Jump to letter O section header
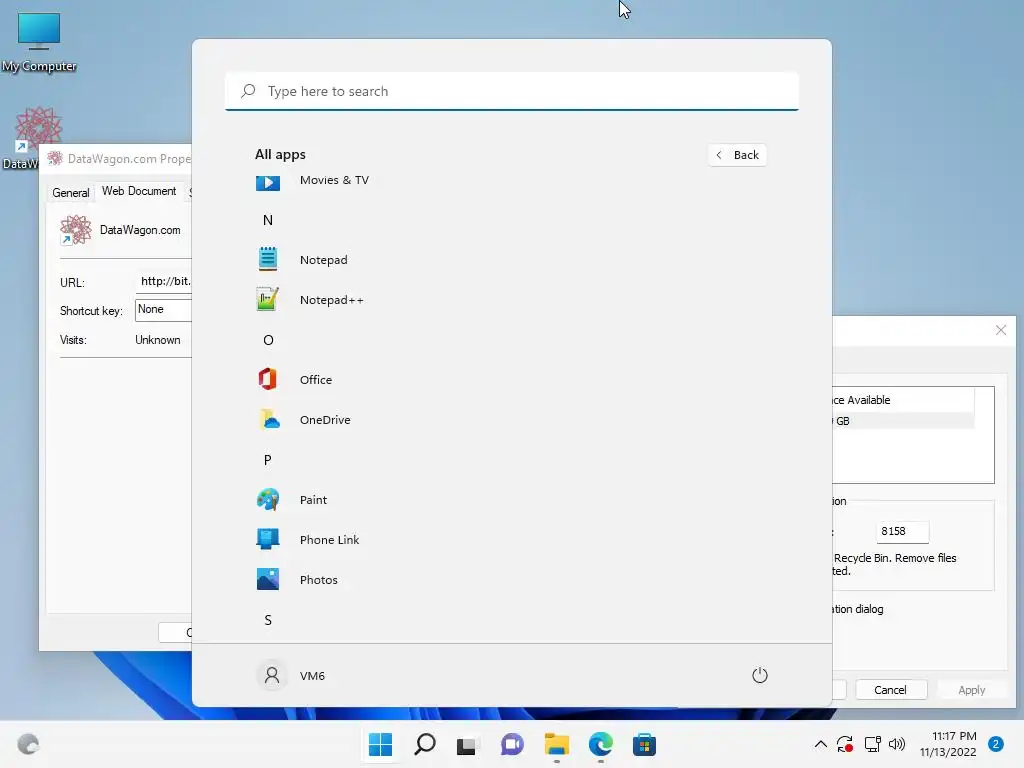1024x768 pixels. click(x=268, y=340)
